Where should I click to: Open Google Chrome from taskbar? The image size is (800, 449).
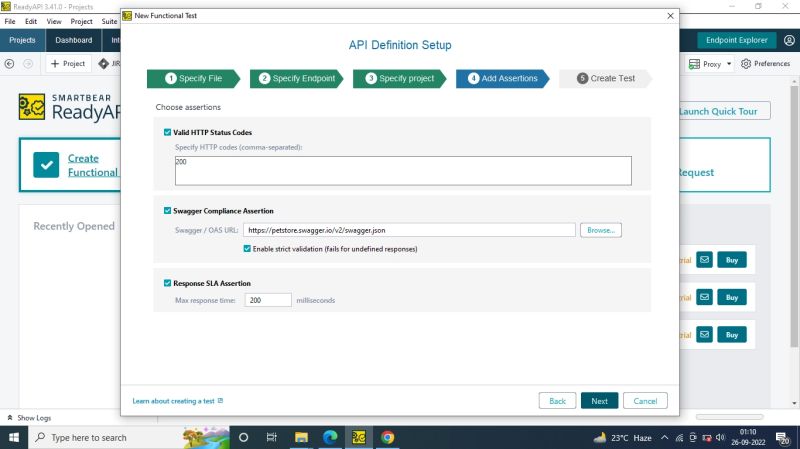click(387, 438)
